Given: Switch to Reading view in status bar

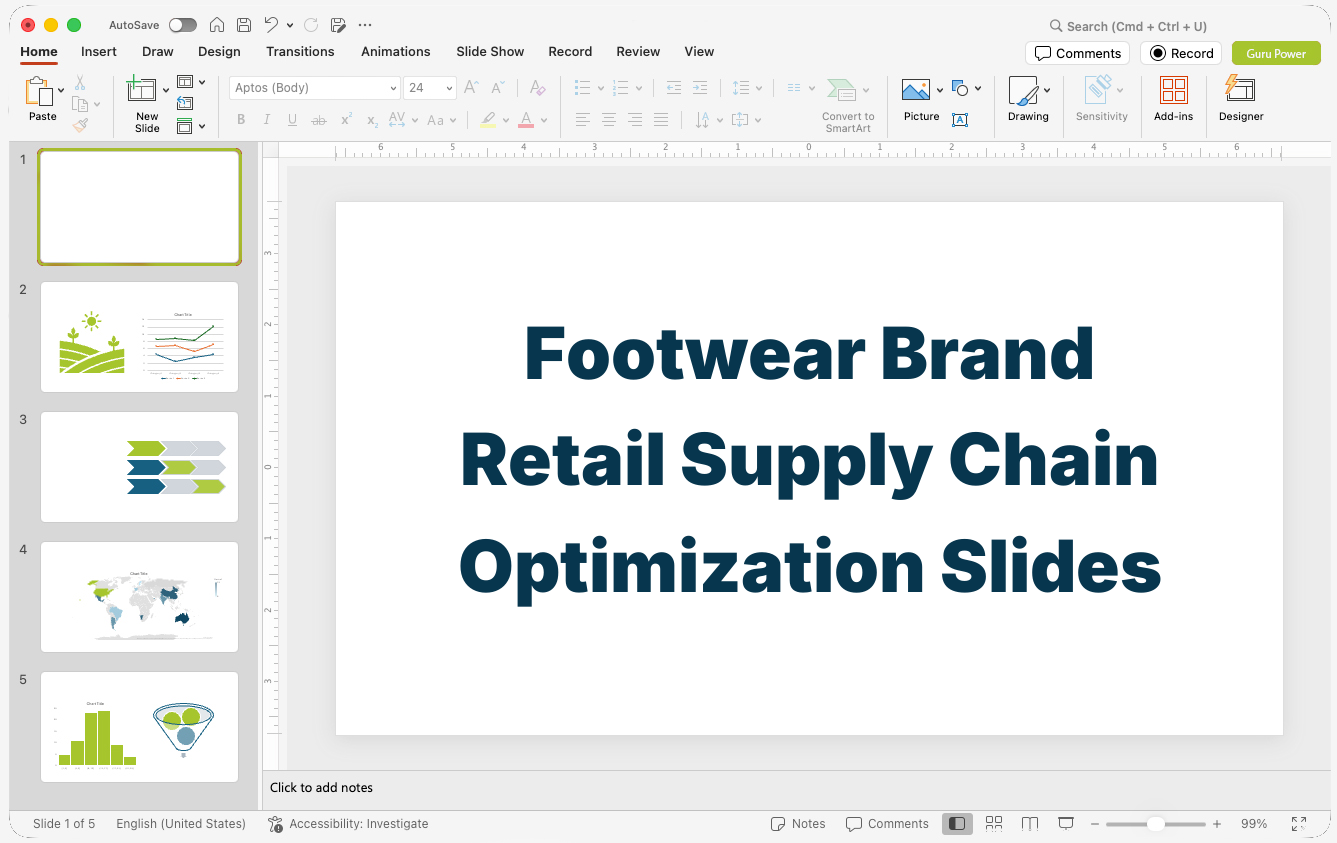Looking at the screenshot, I should 1030,824.
